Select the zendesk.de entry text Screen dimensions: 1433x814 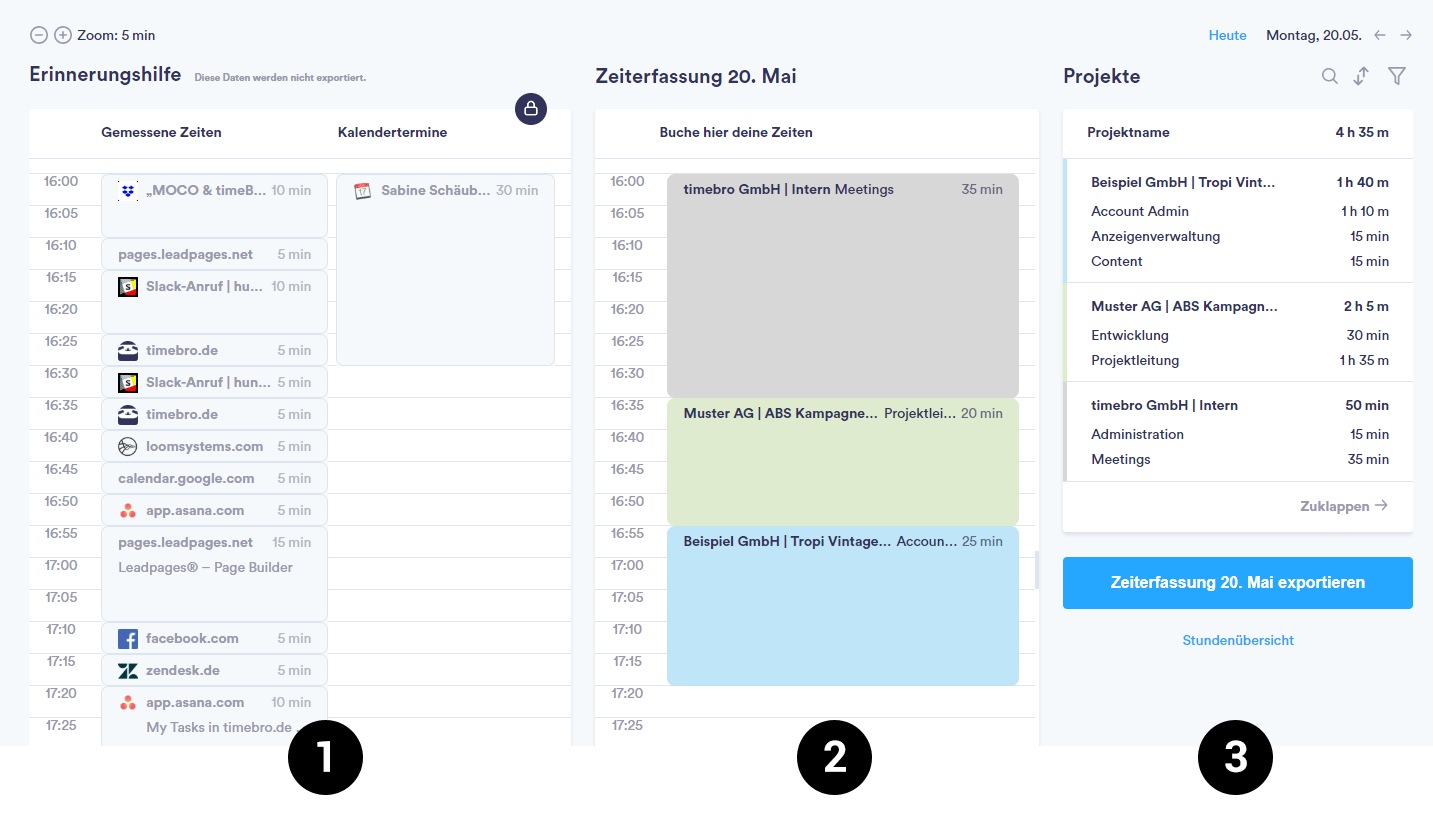(x=183, y=670)
